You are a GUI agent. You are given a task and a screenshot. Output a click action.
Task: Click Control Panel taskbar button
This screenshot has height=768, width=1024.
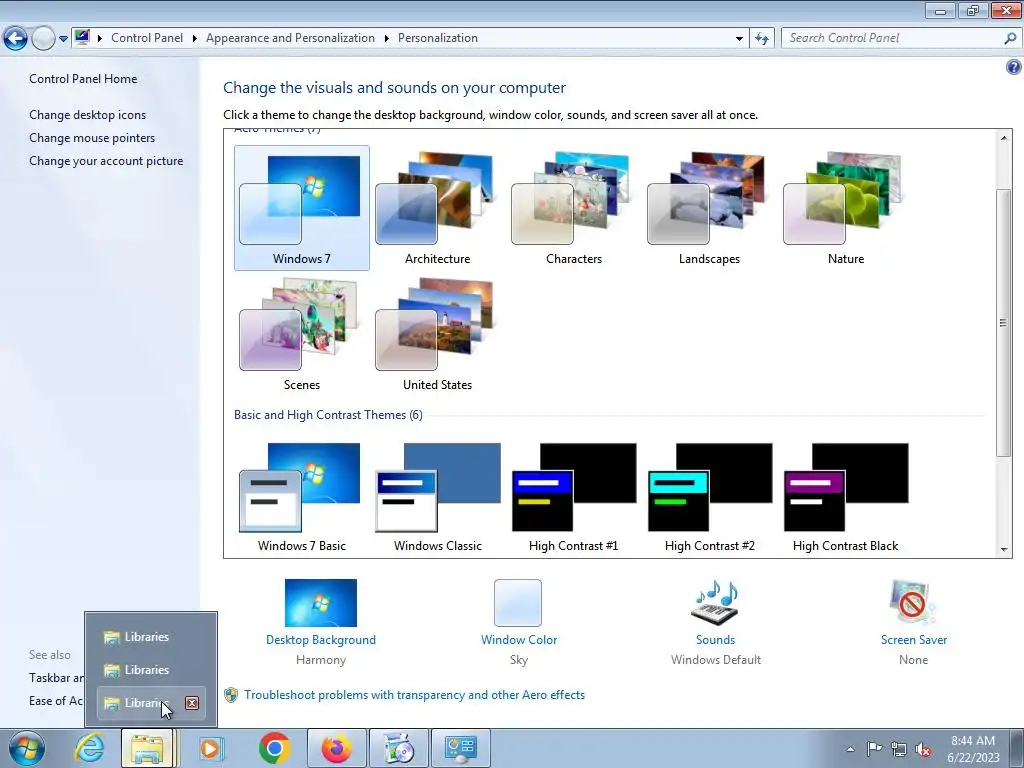[x=460, y=748]
